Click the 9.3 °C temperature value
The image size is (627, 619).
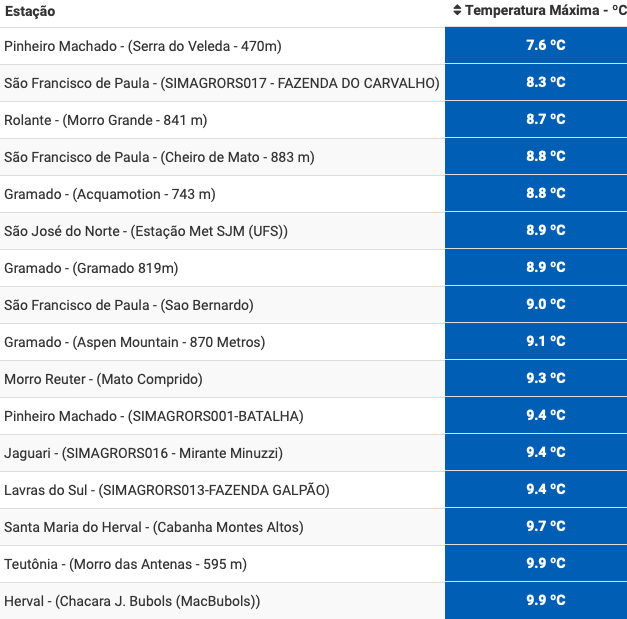545,379
